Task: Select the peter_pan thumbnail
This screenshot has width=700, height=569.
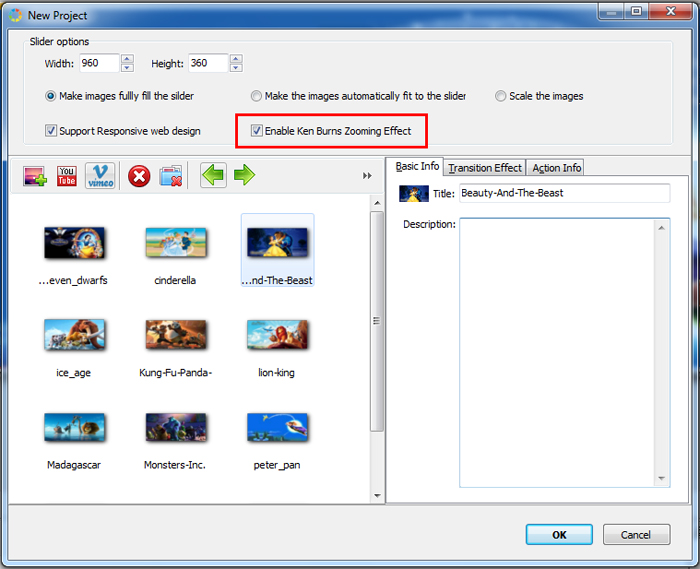Action: (x=277, y=427)
